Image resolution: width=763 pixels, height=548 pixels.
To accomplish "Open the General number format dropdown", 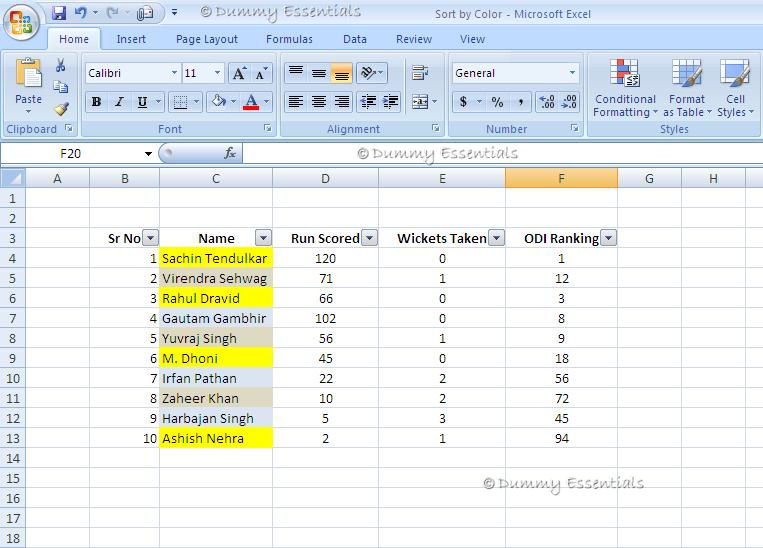I will (572, 73).
